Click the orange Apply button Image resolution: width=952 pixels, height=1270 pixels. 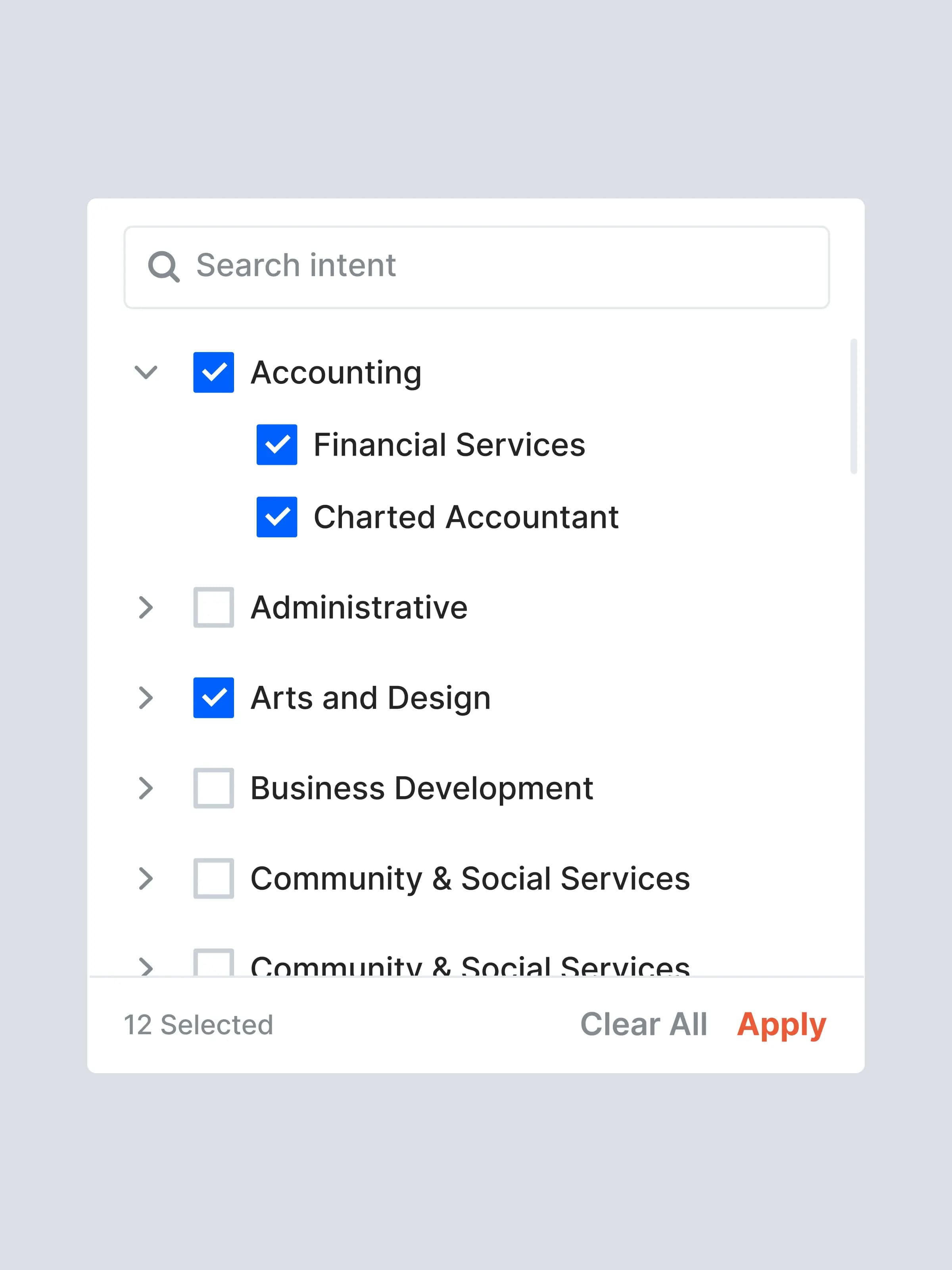(x=781, y=1025)
